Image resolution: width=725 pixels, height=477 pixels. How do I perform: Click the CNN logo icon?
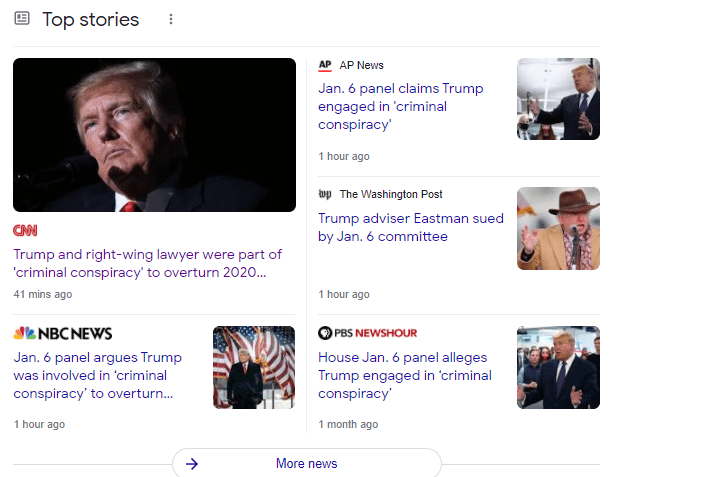point(26,230)
